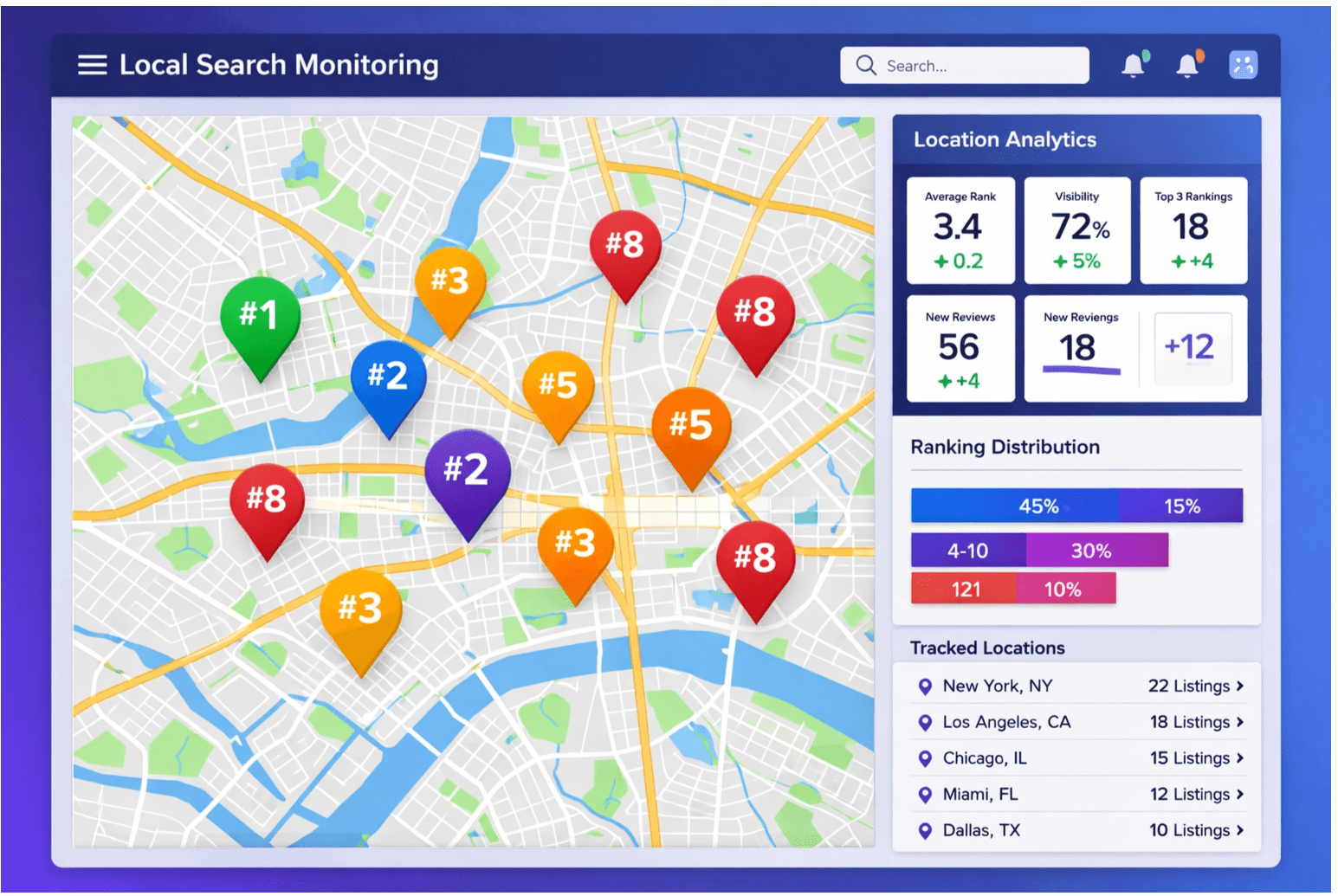Open the search magnifier icon
The width and height of the screenshot is (1338, 896).
tap(865, 65)
